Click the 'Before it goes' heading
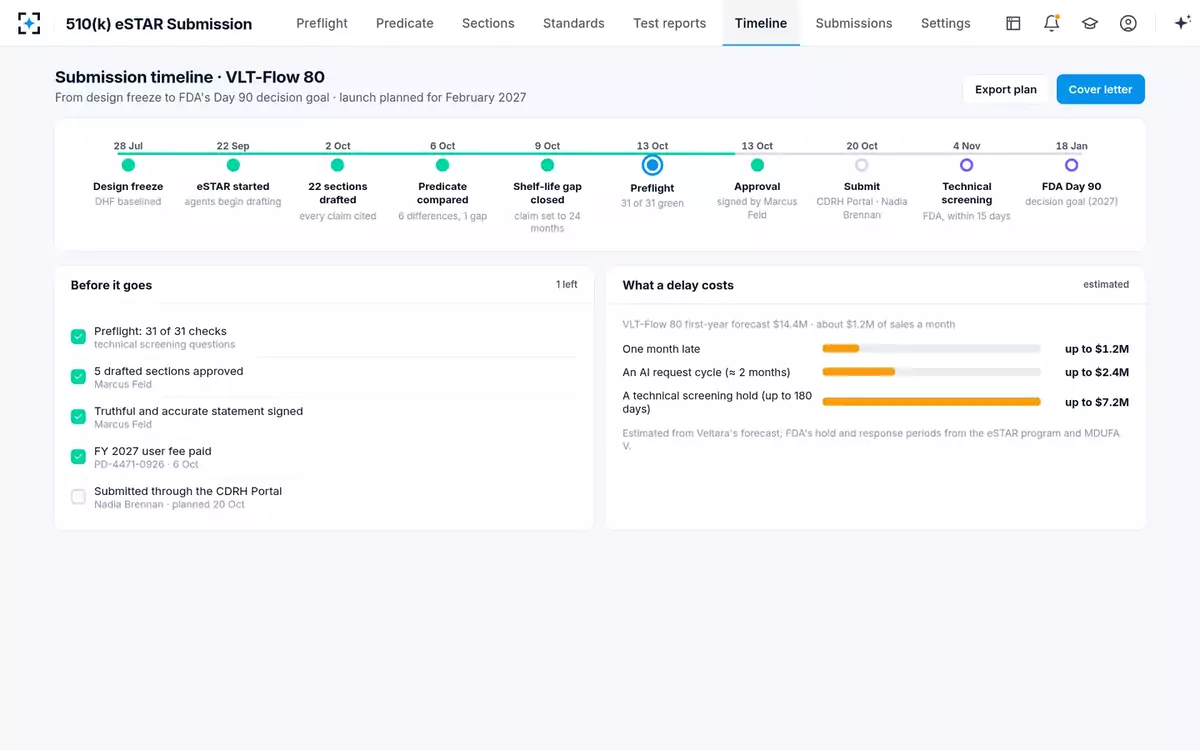Screen dimensions: 1200x750 point(111,285)
